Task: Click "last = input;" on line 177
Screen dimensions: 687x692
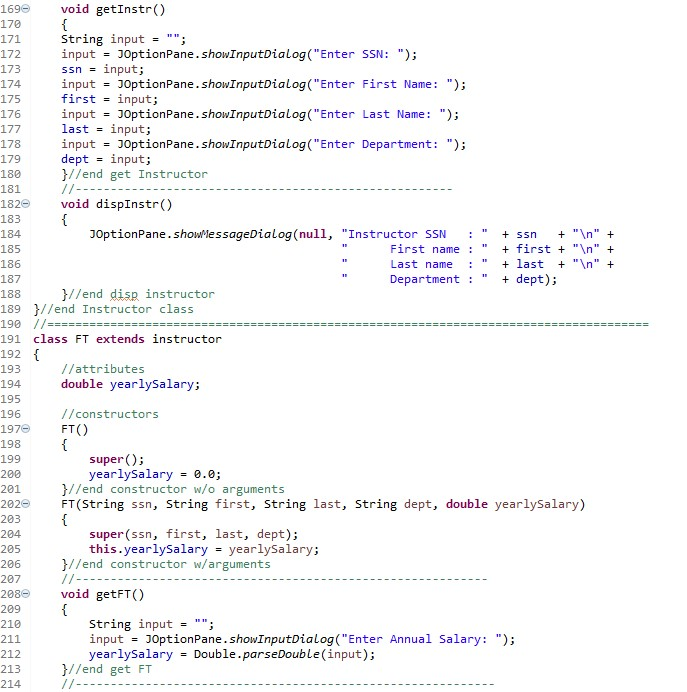Action: [106, 129]
